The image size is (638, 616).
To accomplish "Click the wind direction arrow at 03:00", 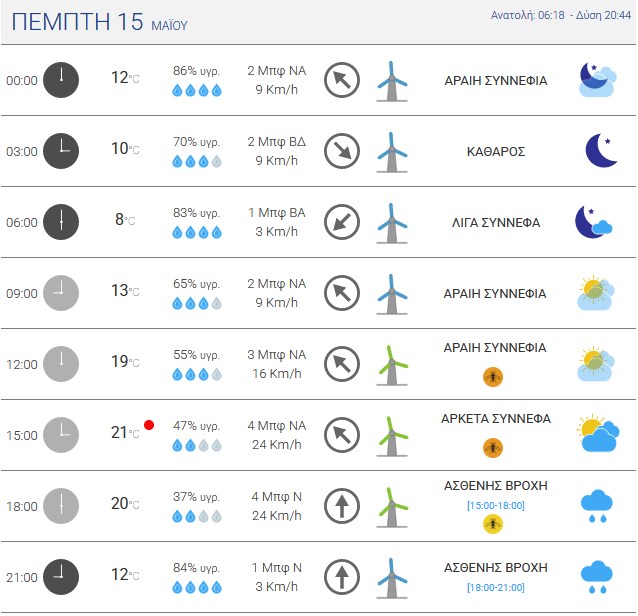I will coord(342,151).
